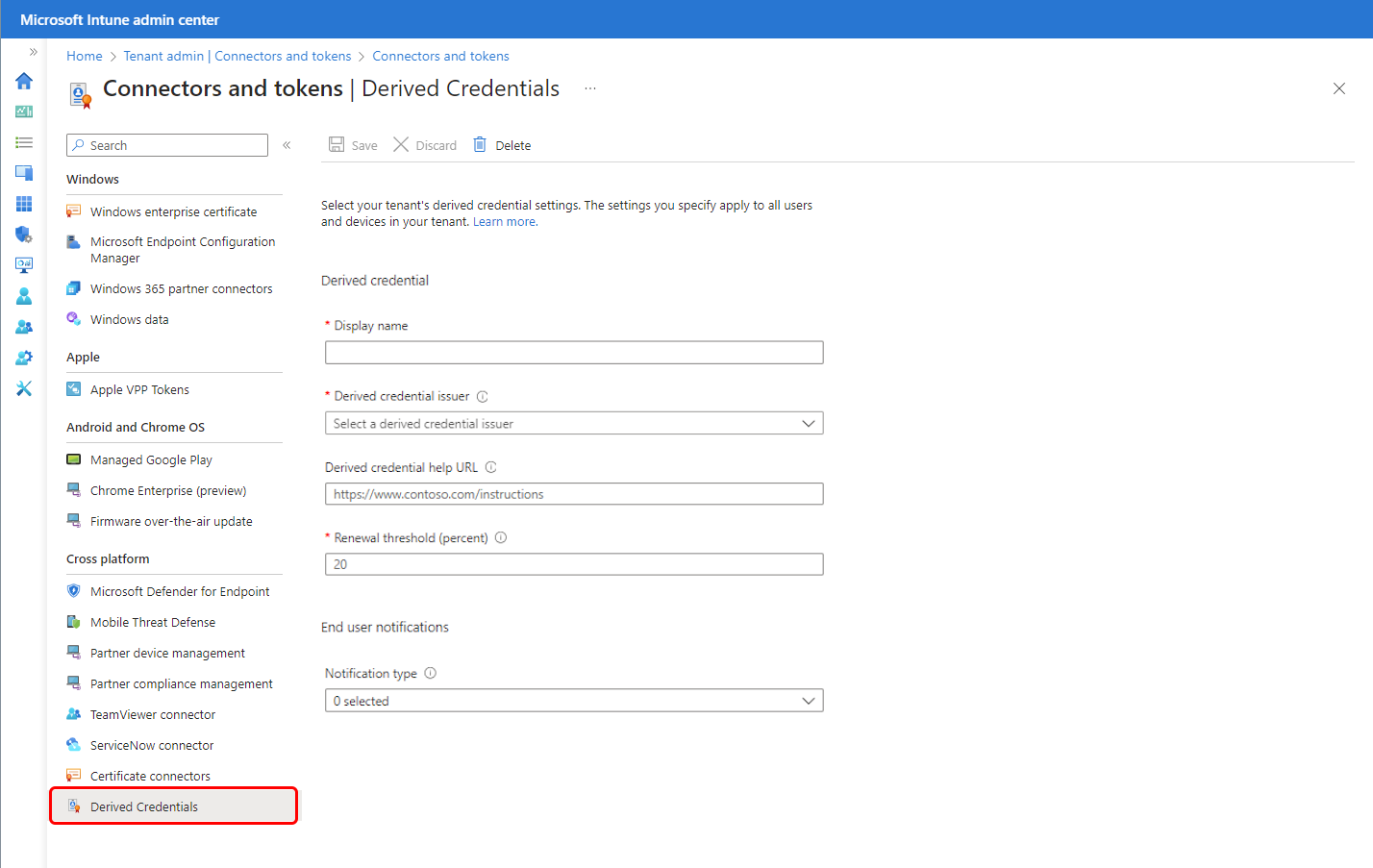Open the Troubleshooting tools icon
The width and height of the screenshot is (1373, 868).
coord(24,388)
